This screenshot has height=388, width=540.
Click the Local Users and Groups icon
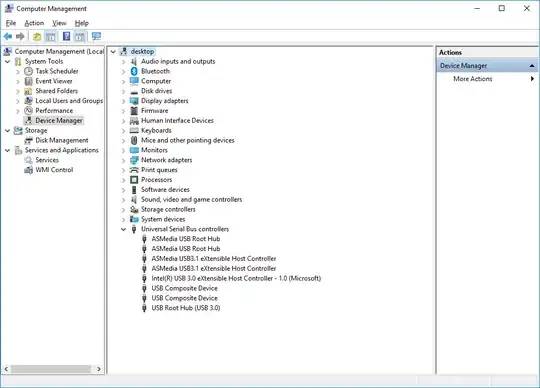click(x=29, y=101)
